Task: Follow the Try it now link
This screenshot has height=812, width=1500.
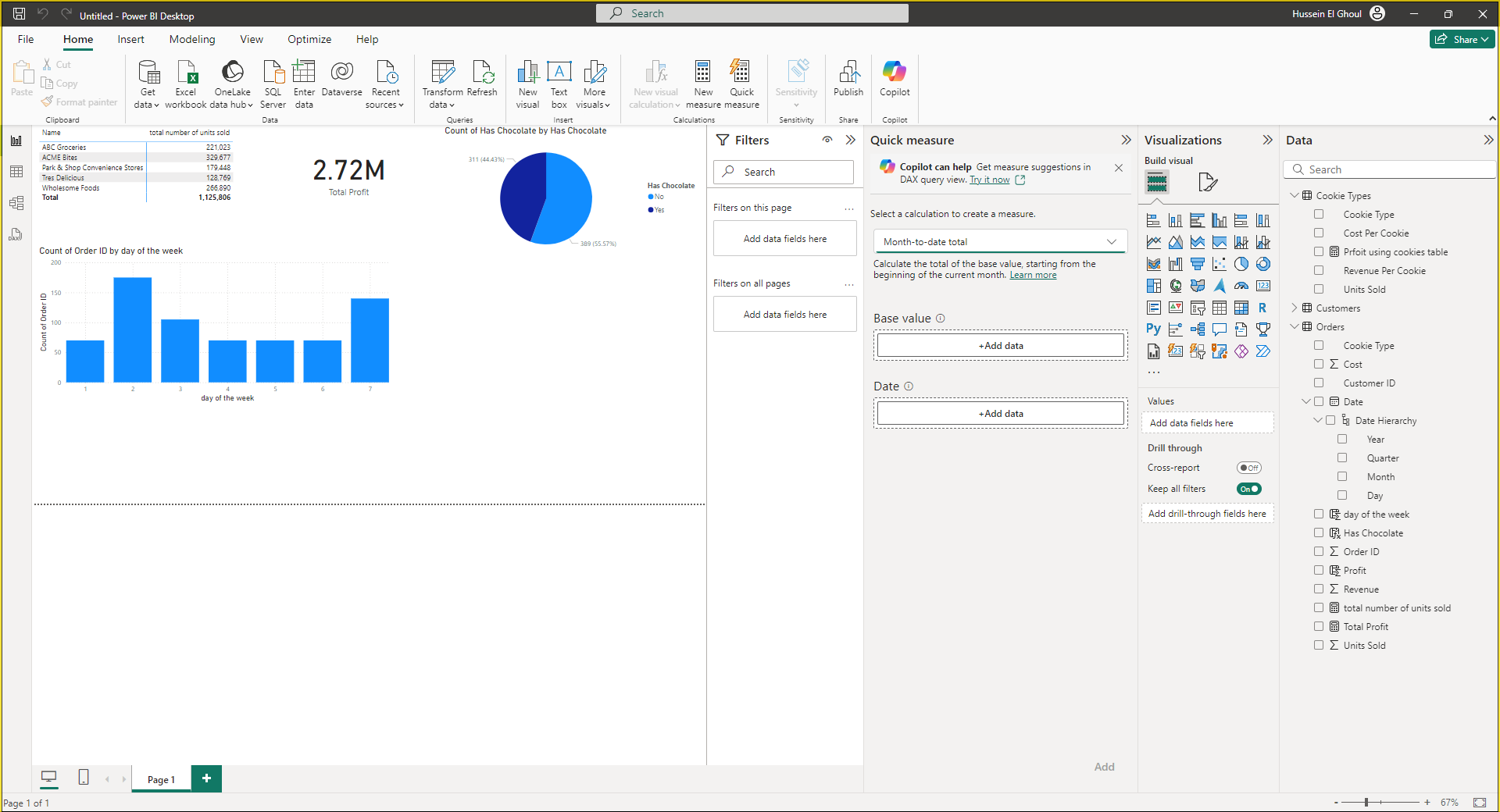Action: click(x=989, y=180)
